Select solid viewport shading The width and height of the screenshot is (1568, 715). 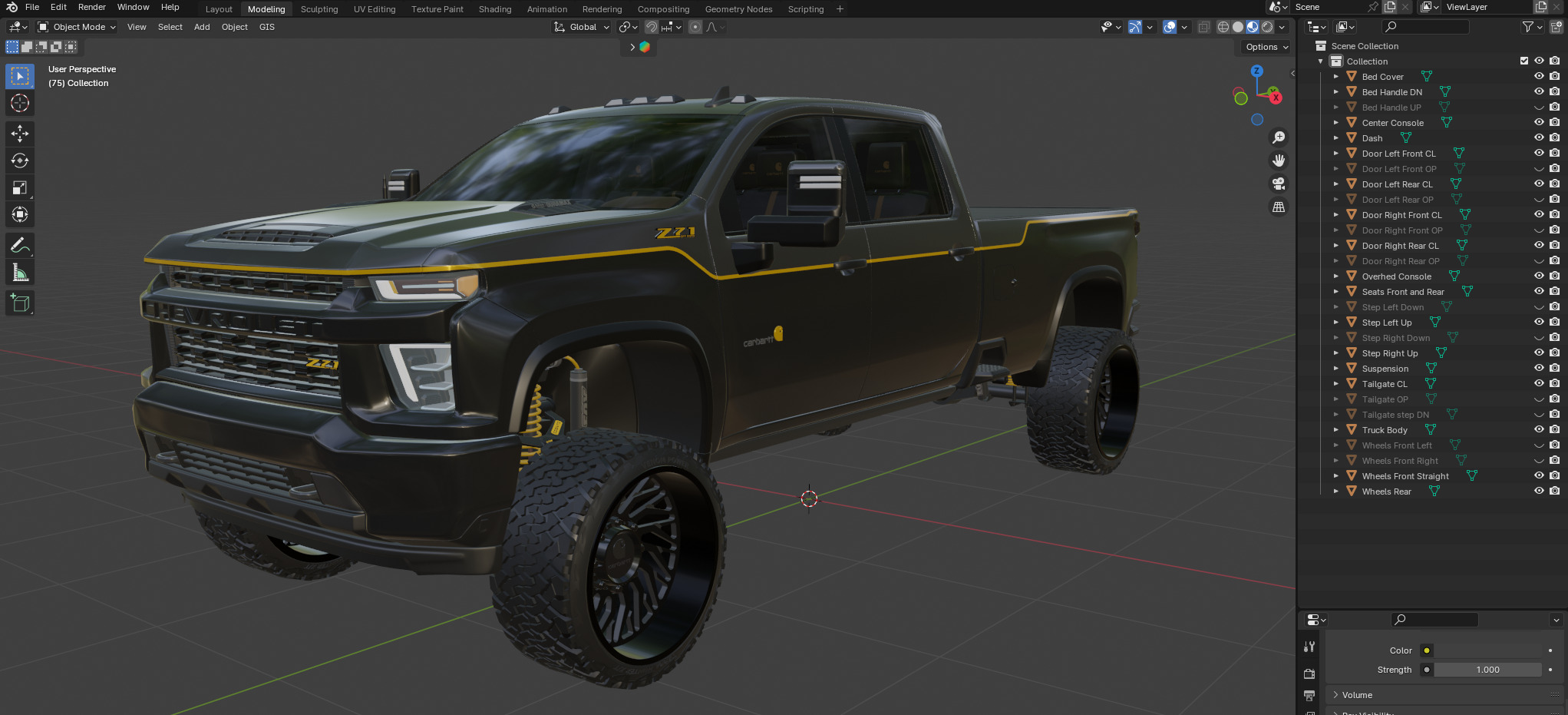pos(1238,27)
